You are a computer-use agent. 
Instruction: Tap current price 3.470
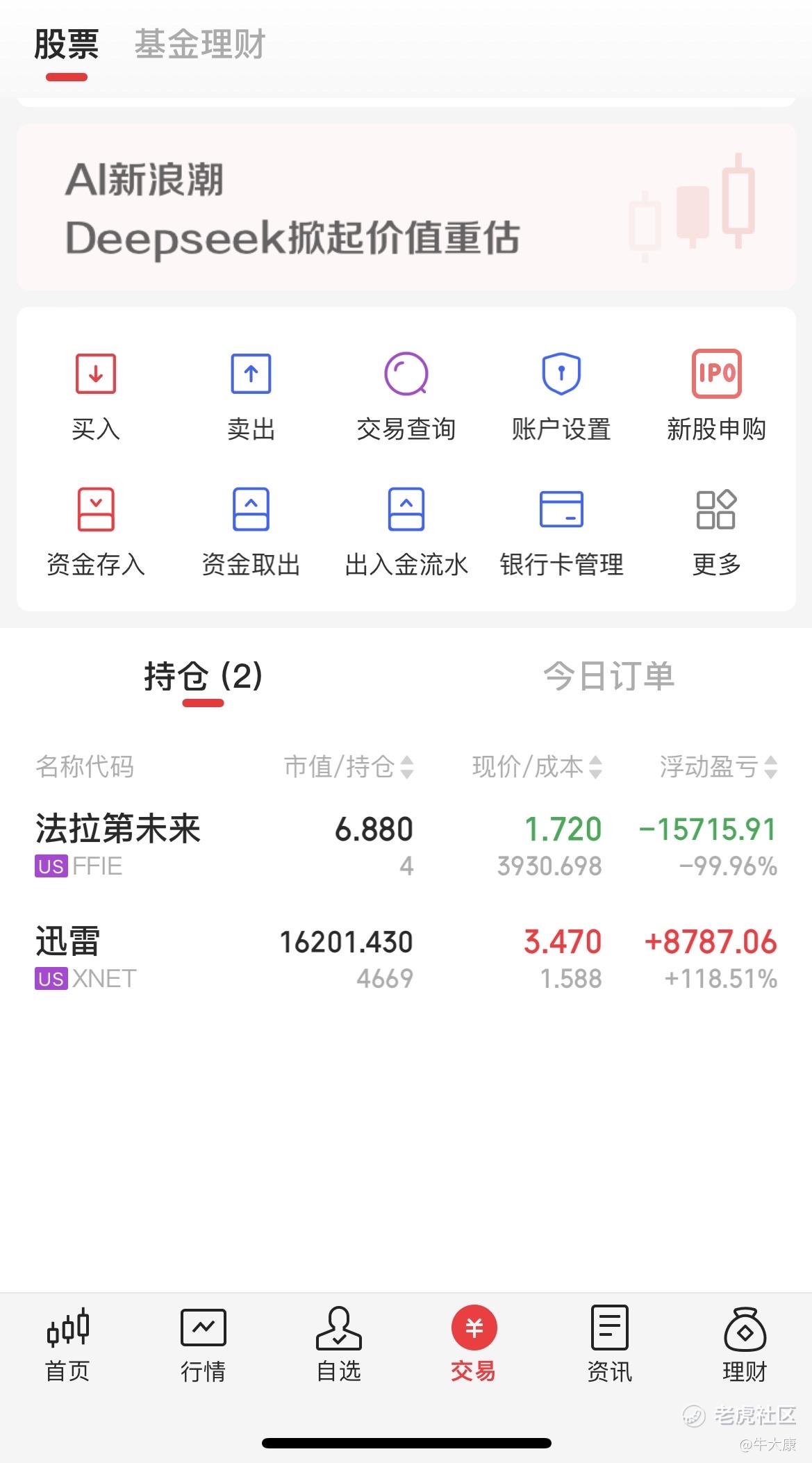click(x=563, y=942)
